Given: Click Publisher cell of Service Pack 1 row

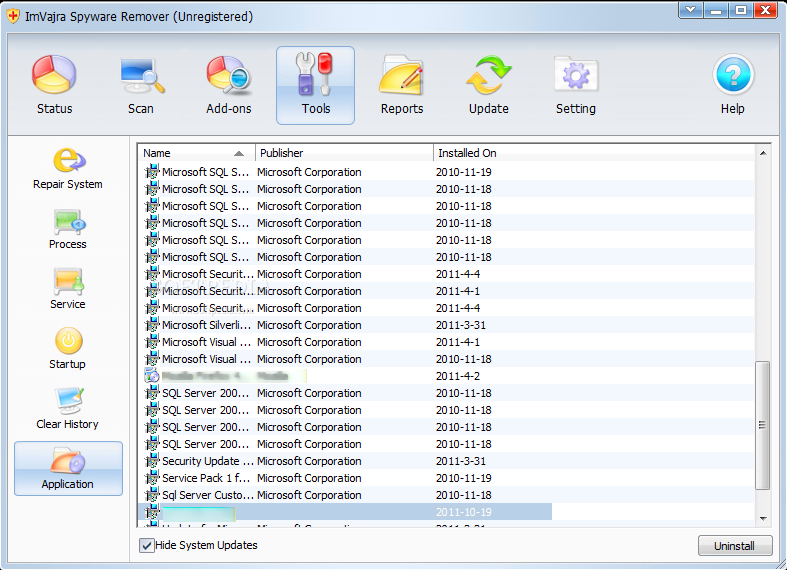Looking at the screenshot, I should click(309, 478).
